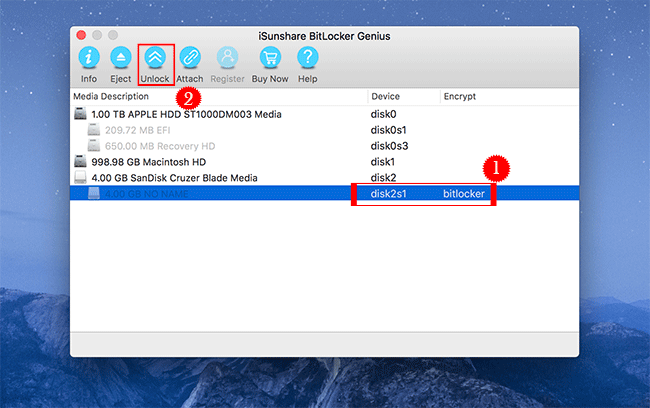Click the iSunshare BitLocker Genius window title
The height and width of the screenshot is (408, 650).
tap(324, 36)
